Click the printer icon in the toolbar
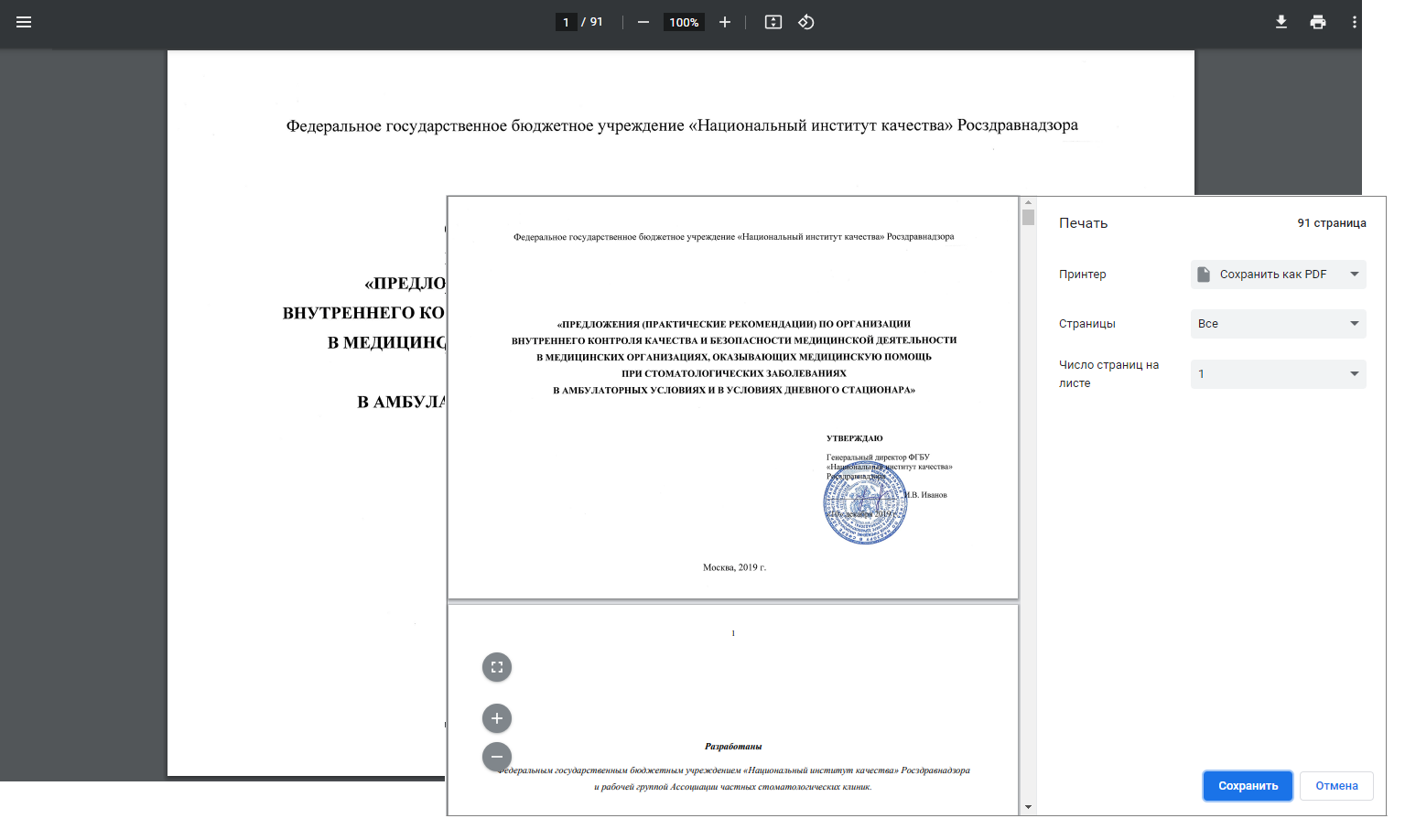The width and height of the screenshot is (1405, 840). pos(1318,22)
